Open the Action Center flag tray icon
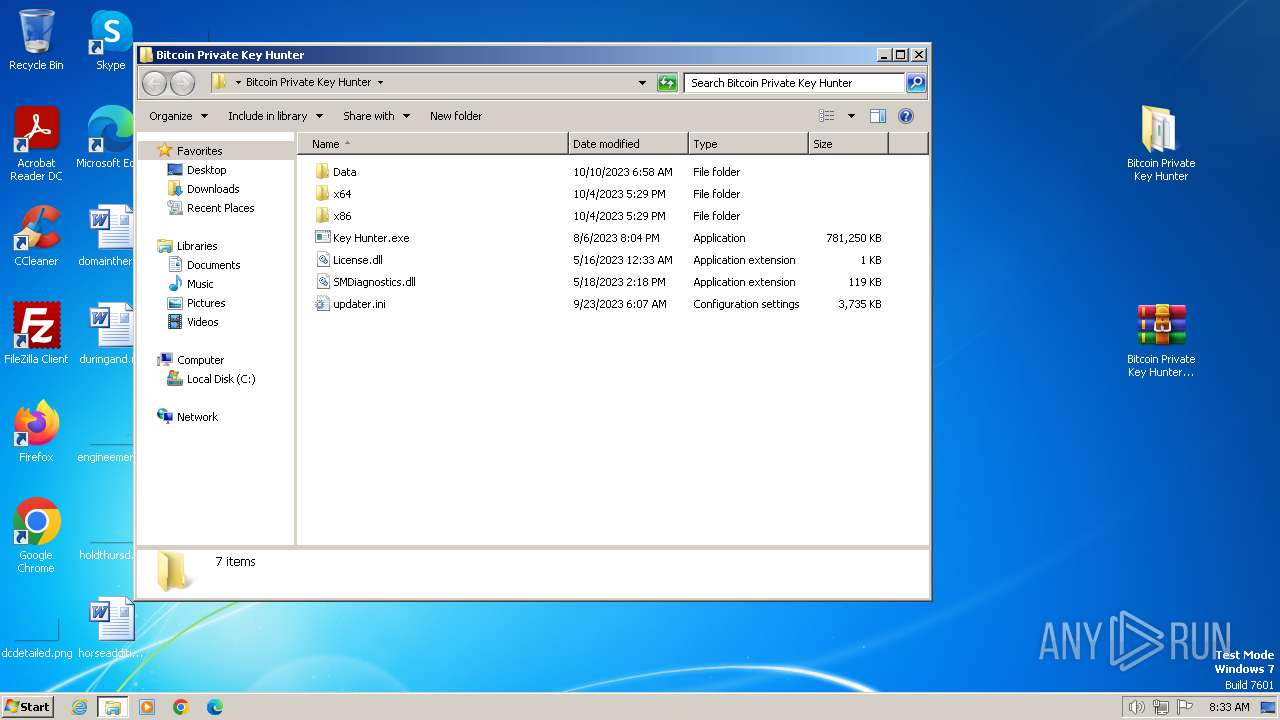 coord(1185,707)
